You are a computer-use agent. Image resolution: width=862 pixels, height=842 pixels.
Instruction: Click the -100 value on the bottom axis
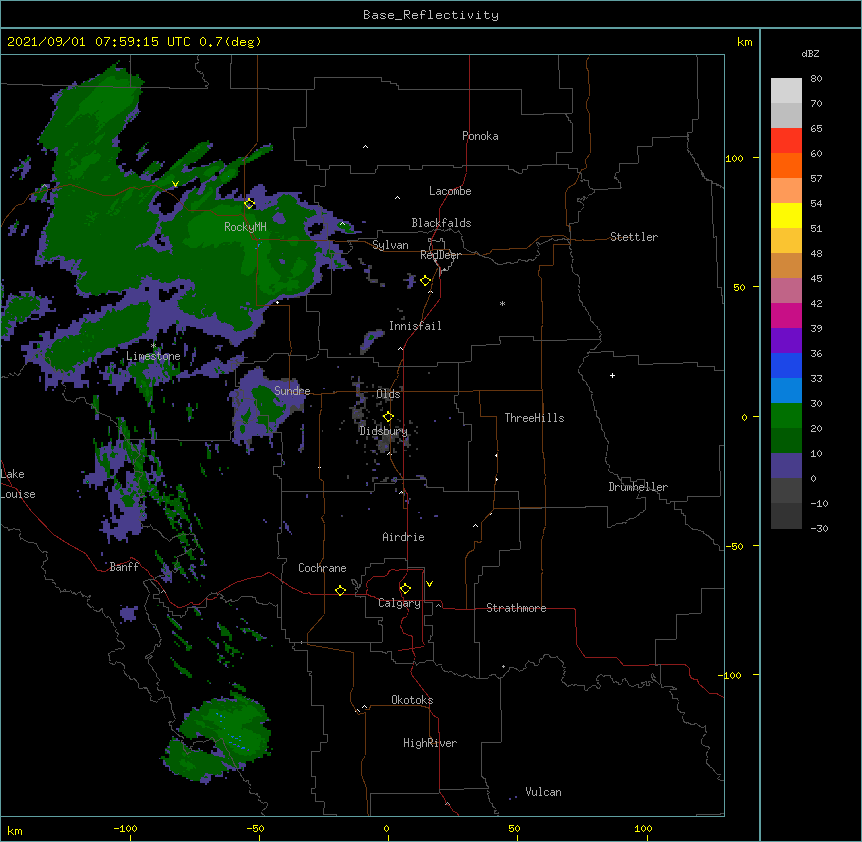[125, 828]
